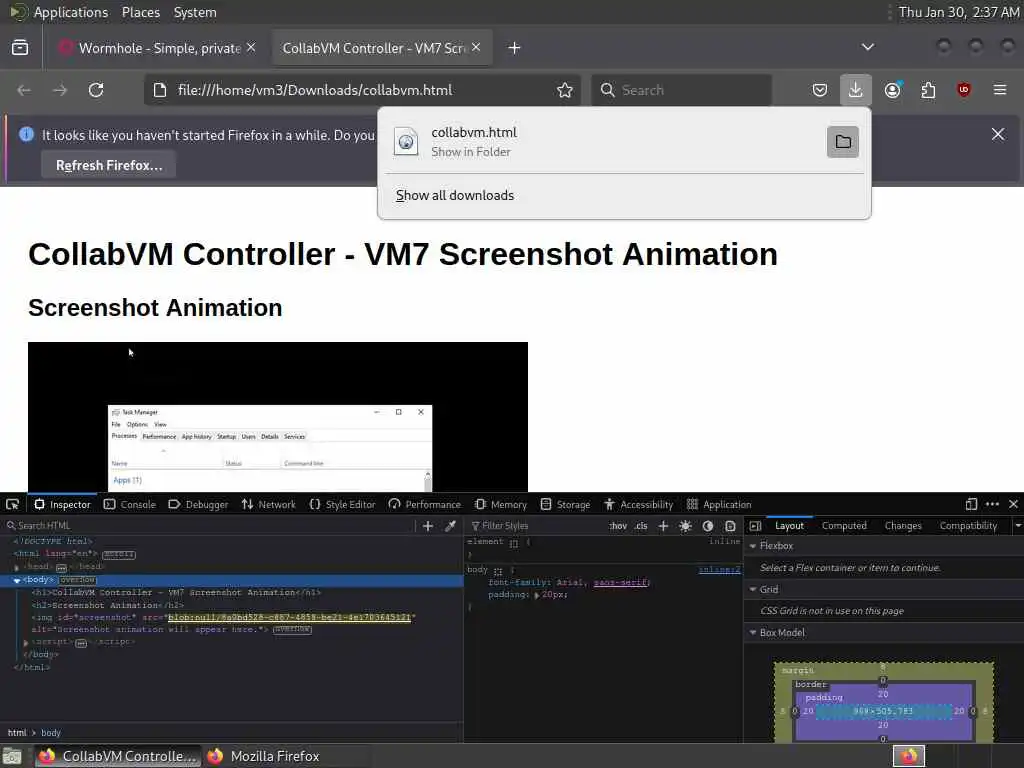Click Show all downloads
Image resolution: width=1024 pixels, height=768 pixels.
455,195
